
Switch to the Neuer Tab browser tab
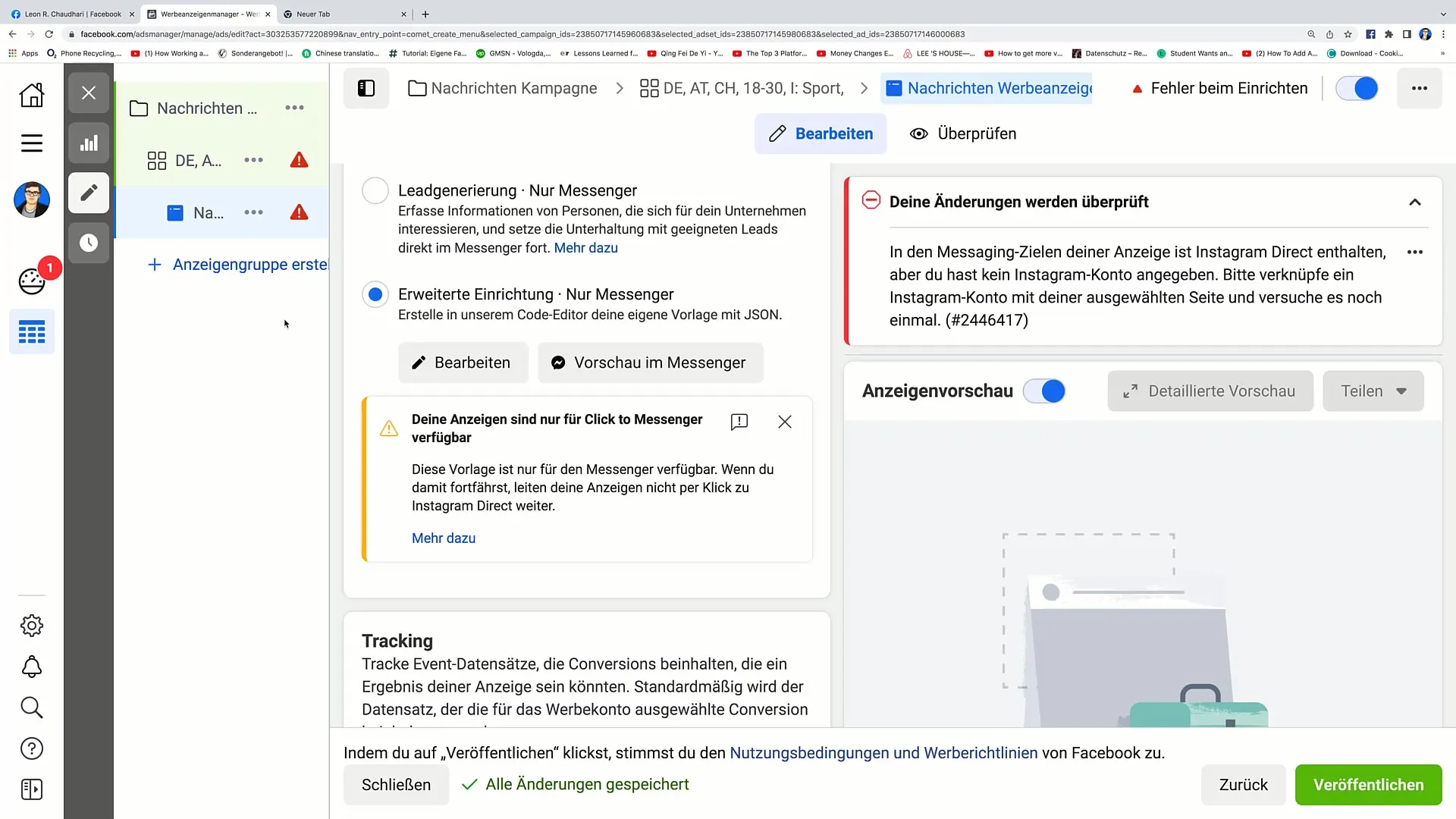[345, 14]
